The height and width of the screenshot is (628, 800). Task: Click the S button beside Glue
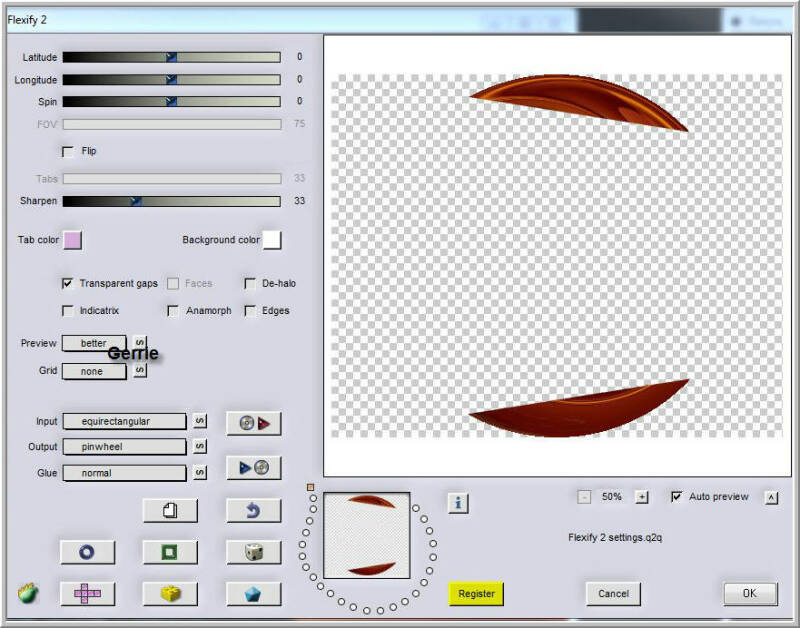[200, 472]
